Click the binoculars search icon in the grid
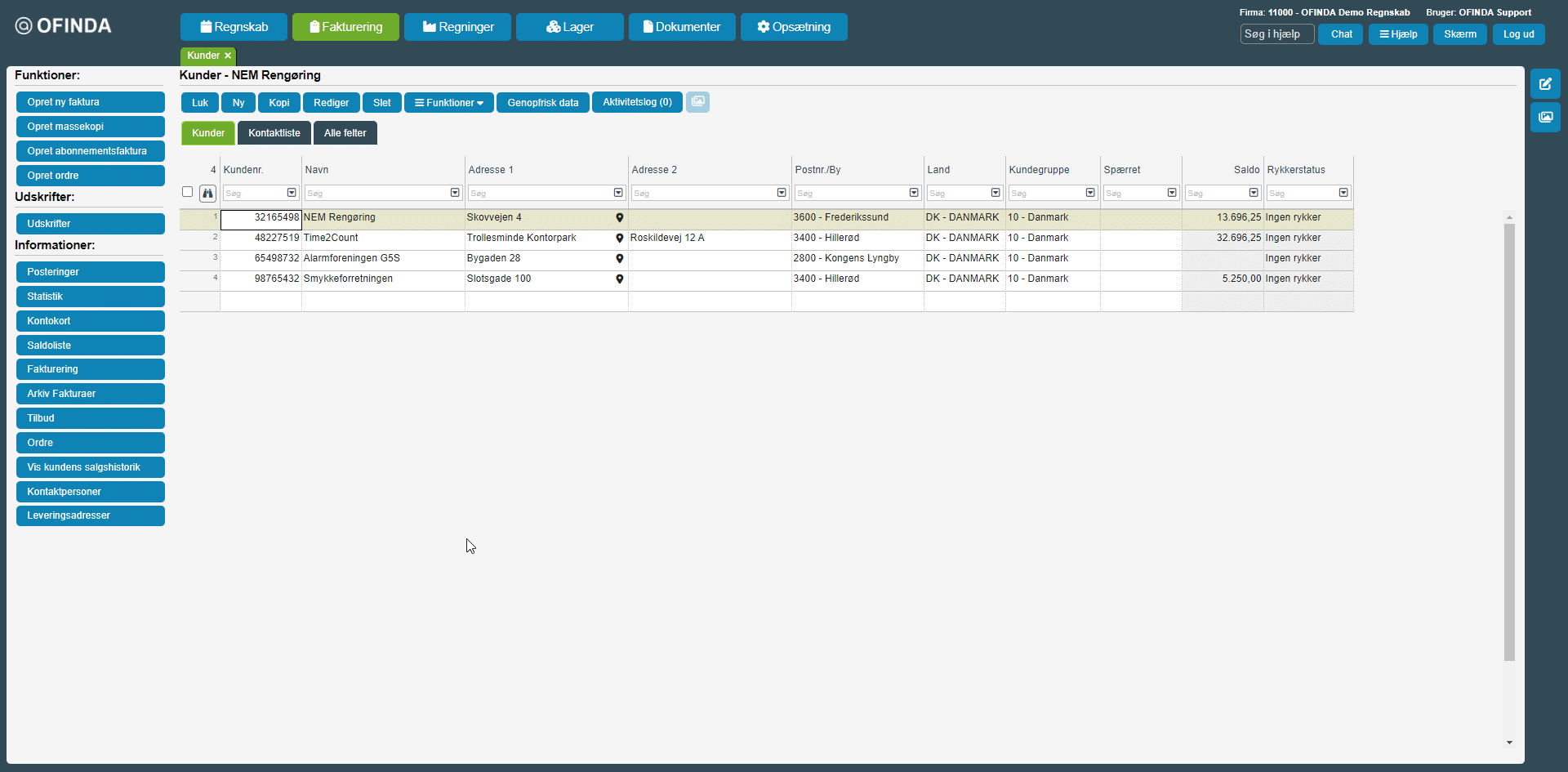Screen dimensions: 1568x772 click(207, 194)
